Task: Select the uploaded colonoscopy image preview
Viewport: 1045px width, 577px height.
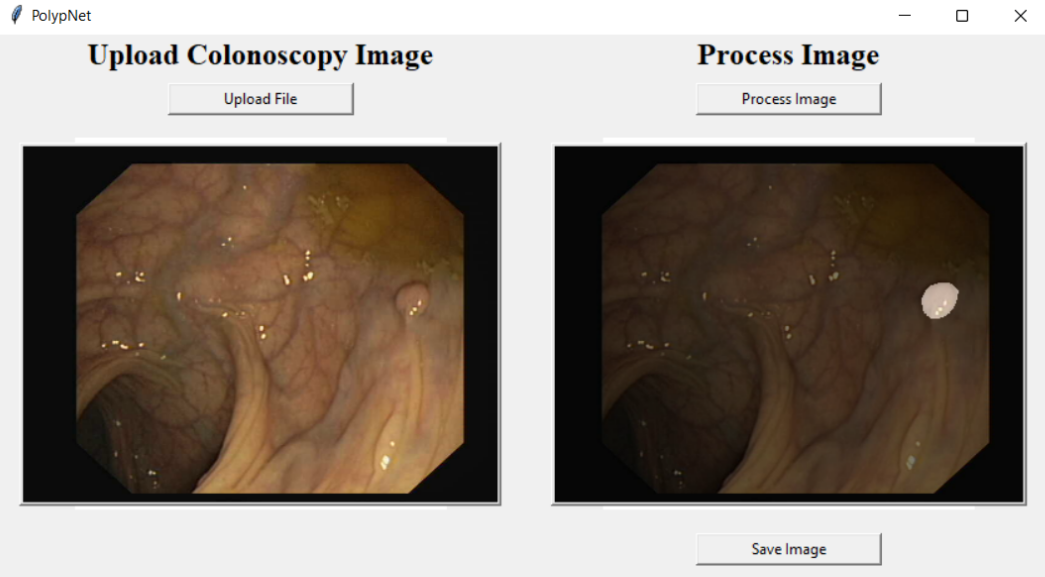Action: [x=261, y=324]
